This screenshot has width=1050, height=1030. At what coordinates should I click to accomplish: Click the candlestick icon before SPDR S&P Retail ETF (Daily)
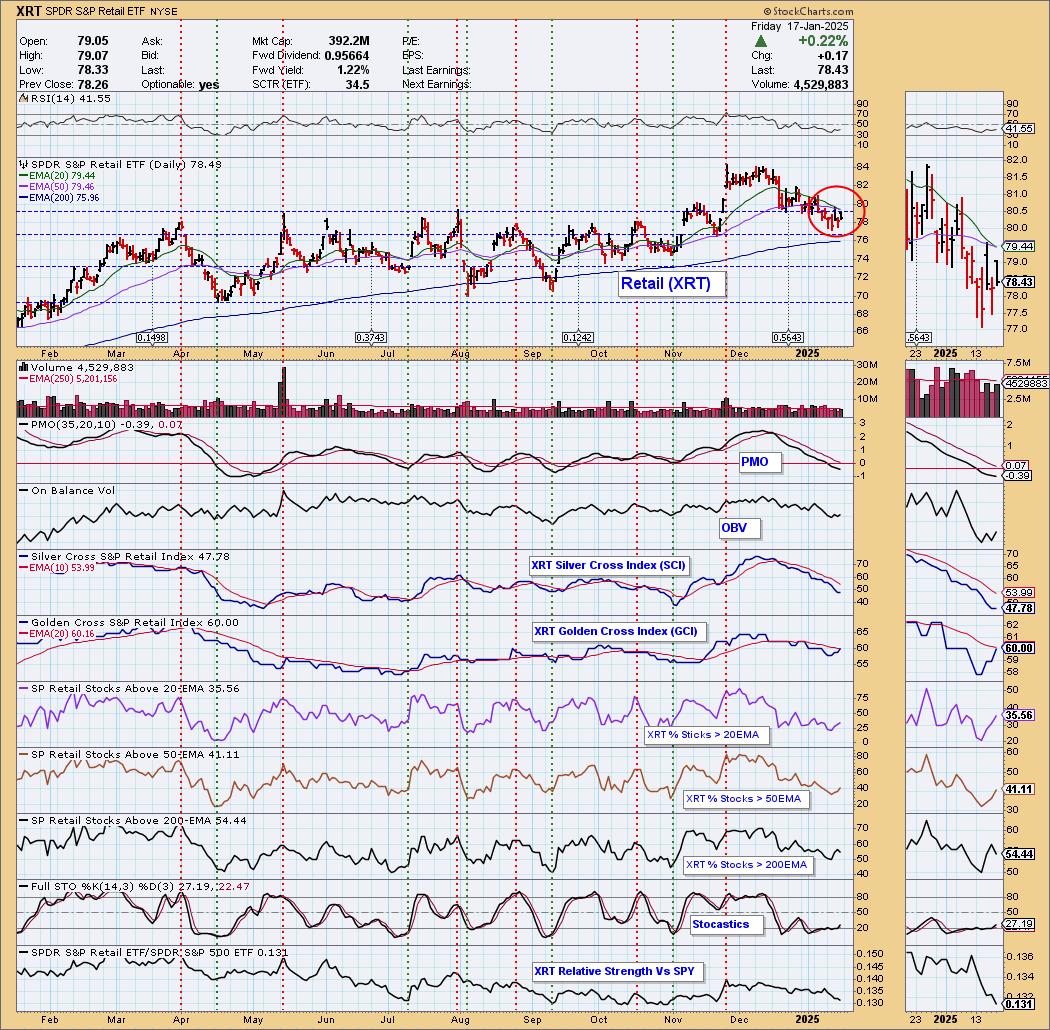click(x=24, y=165)
